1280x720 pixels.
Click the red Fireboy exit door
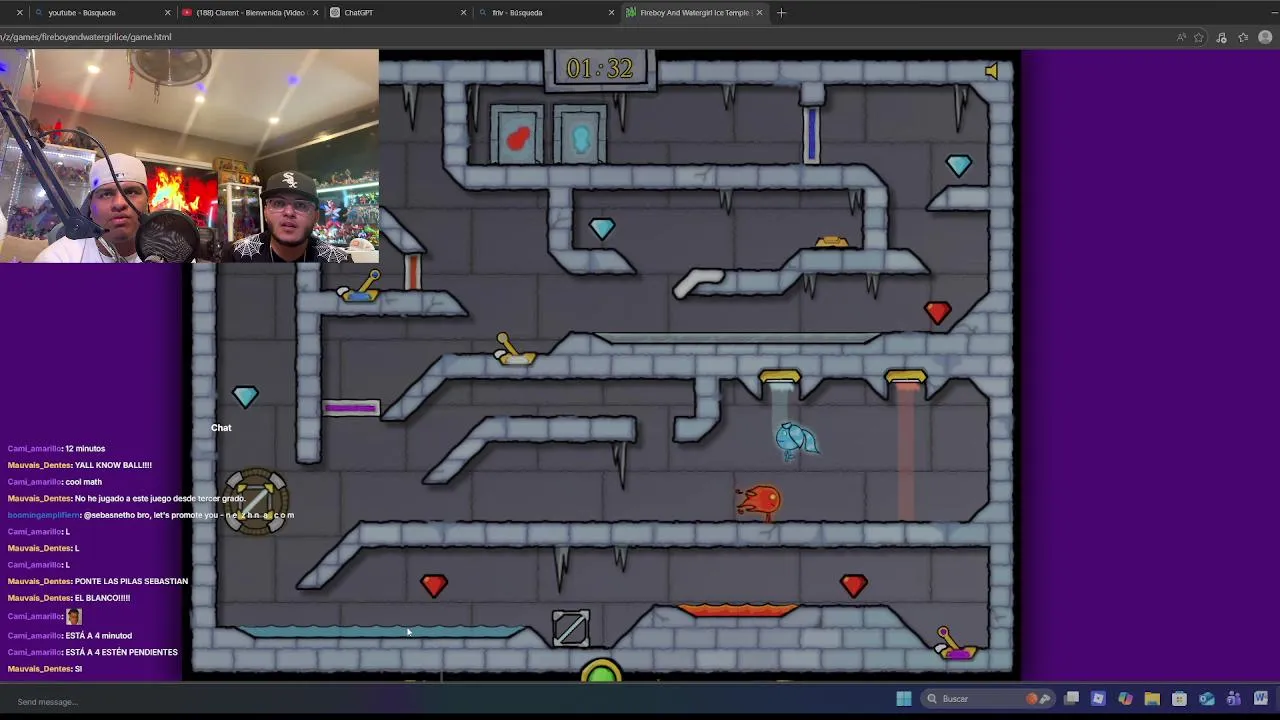[x=518, y=135]
